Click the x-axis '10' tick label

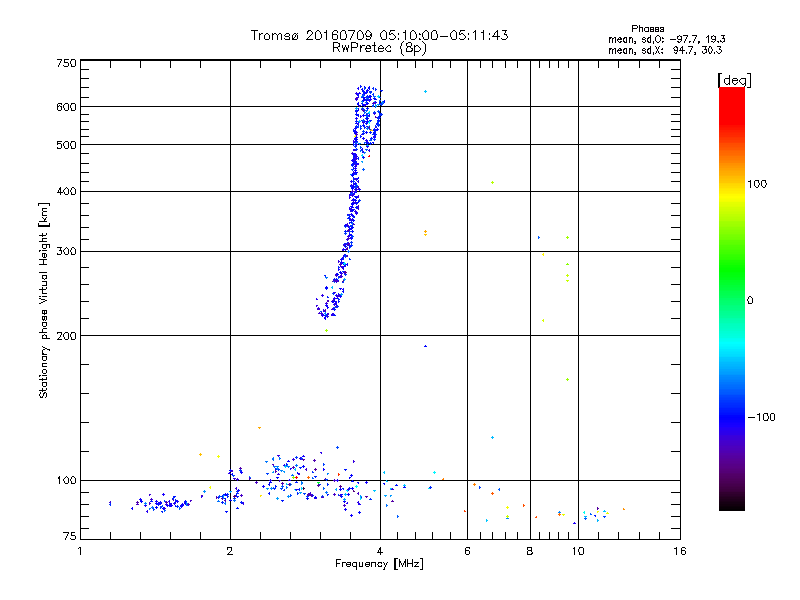coord(578,551)
